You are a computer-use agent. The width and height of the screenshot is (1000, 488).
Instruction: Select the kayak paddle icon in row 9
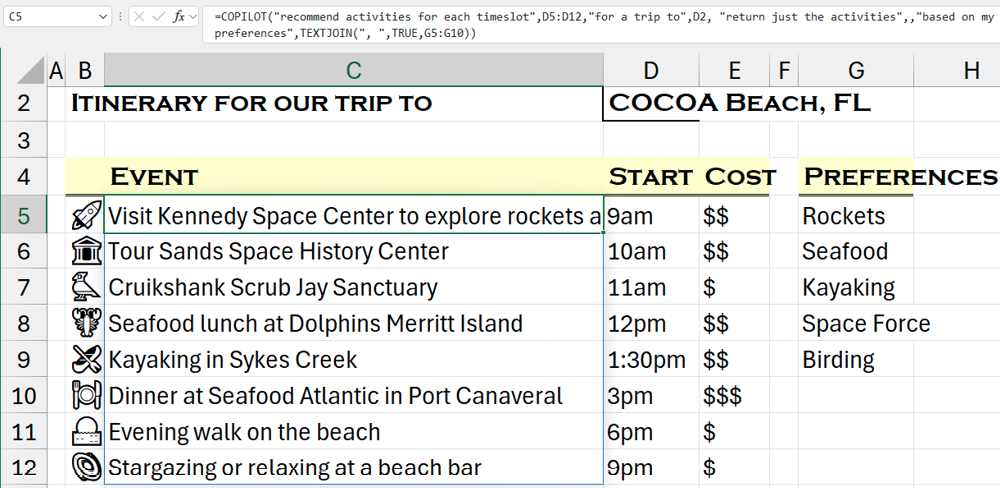click(87, 360)
